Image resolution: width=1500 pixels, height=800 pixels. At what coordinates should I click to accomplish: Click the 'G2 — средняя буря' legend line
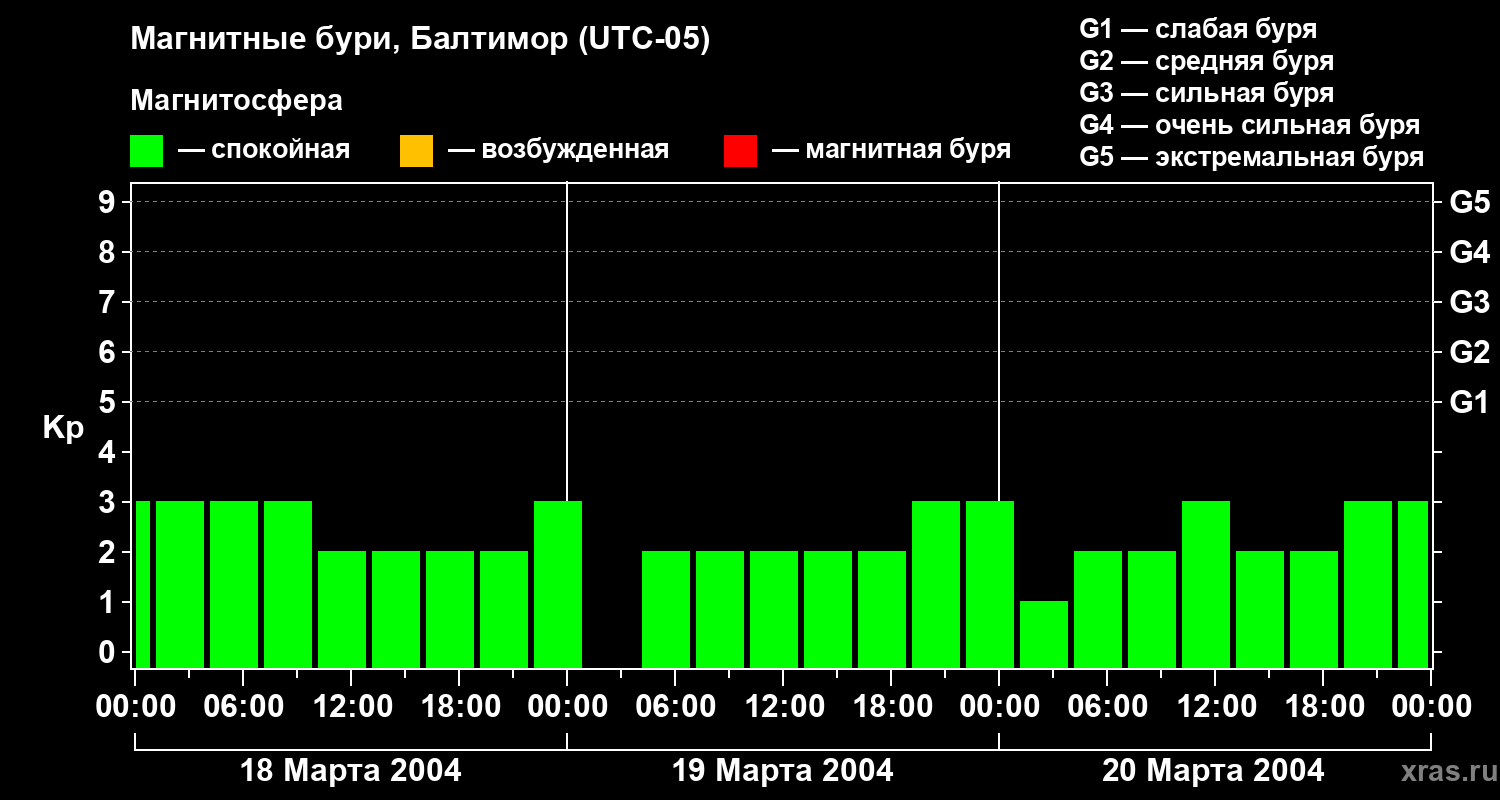pyautogui.click(x=1206, y=61)
